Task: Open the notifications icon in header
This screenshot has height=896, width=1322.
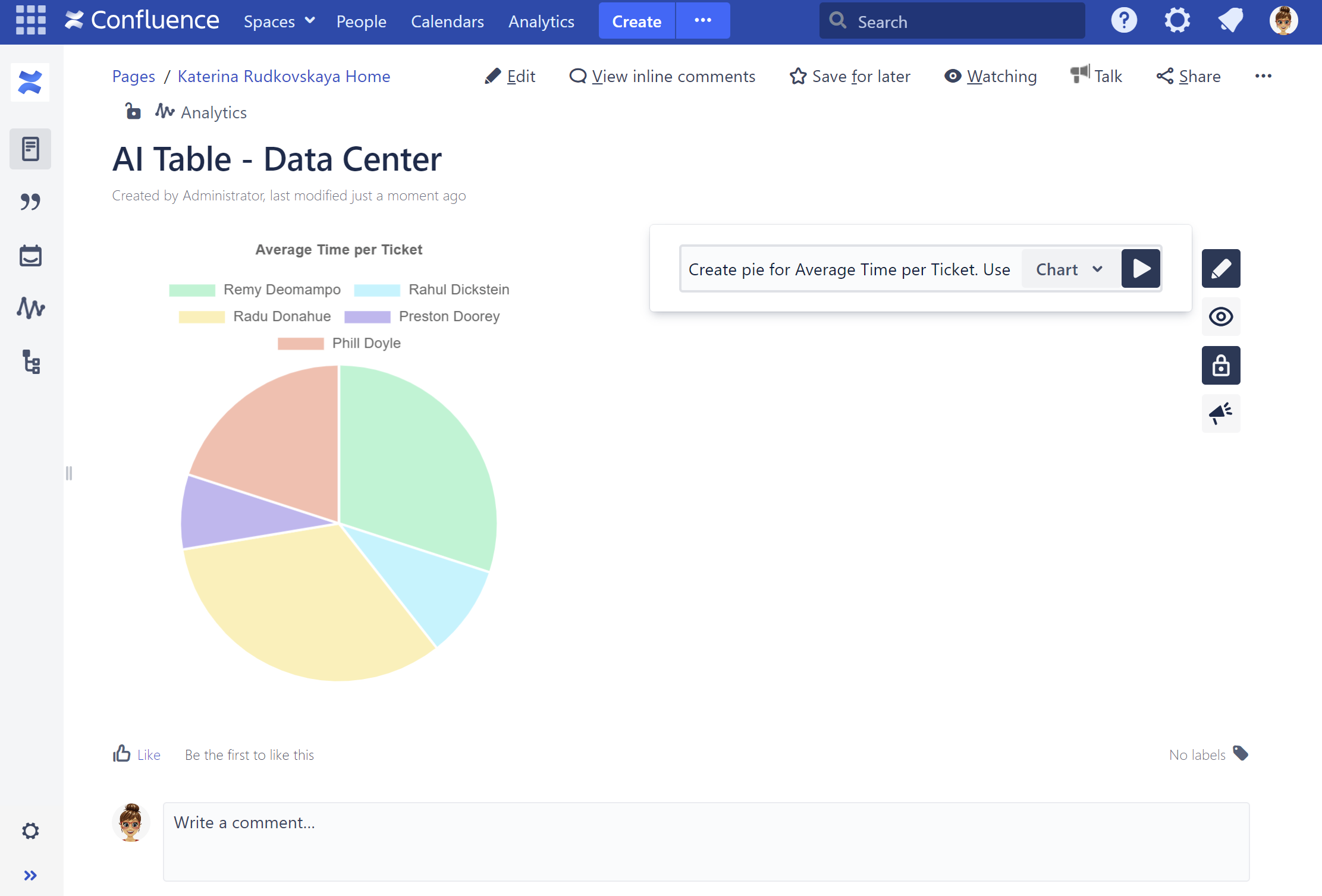Action: [x=1230, y=21]
